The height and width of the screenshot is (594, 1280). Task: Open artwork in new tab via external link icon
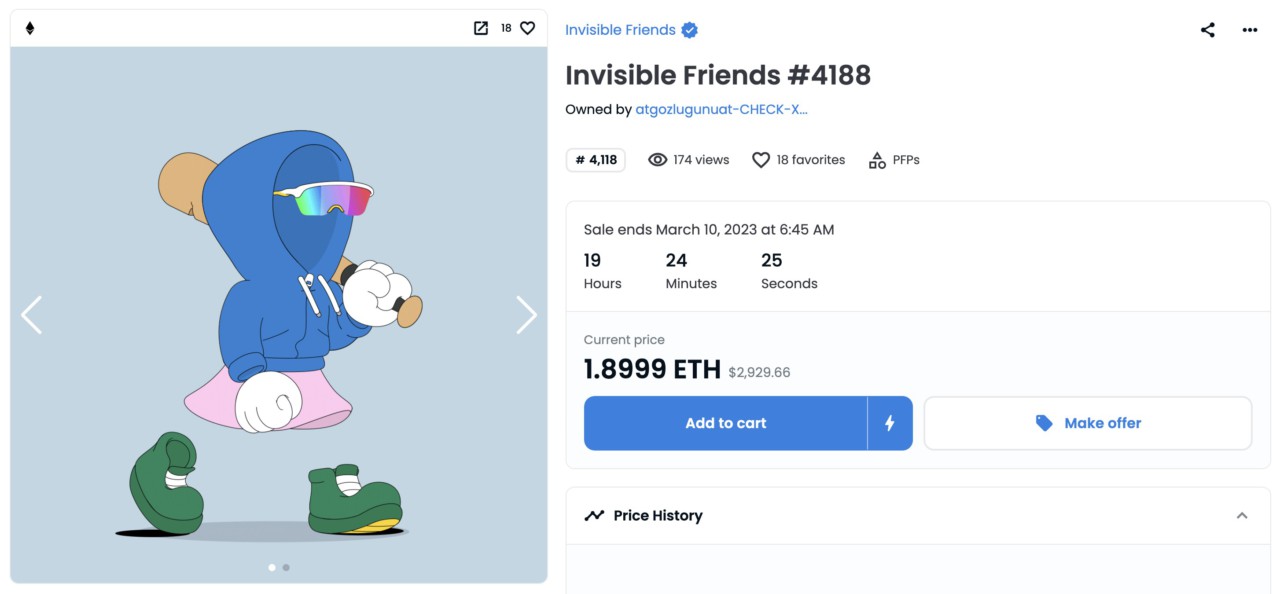[x=481, y=28]
